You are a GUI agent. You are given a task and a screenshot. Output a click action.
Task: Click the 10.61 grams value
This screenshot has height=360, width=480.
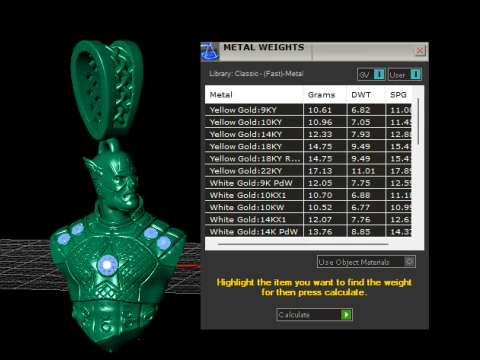tap(320, 110)
